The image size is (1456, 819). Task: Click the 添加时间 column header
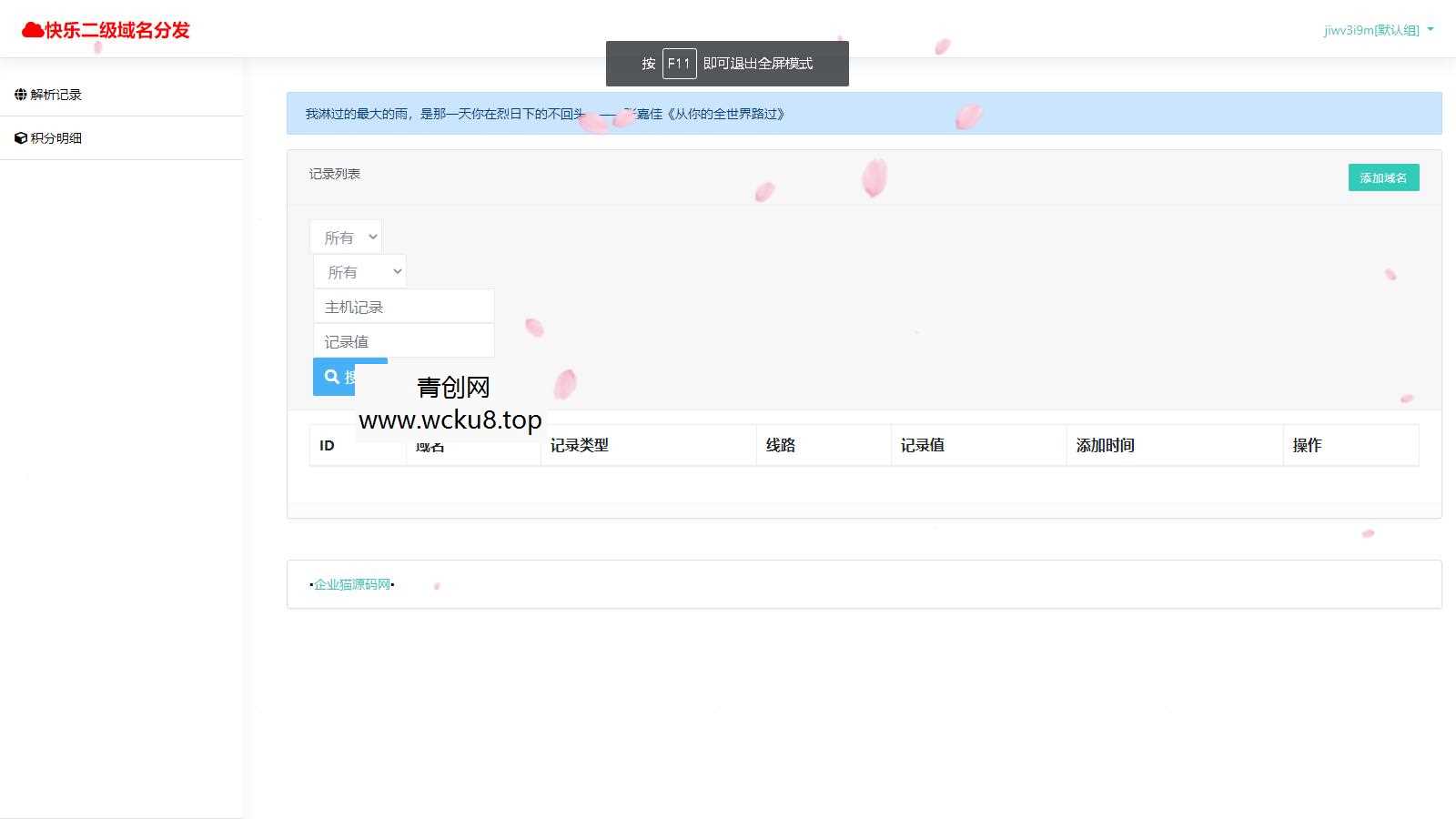coord(1105,445)
